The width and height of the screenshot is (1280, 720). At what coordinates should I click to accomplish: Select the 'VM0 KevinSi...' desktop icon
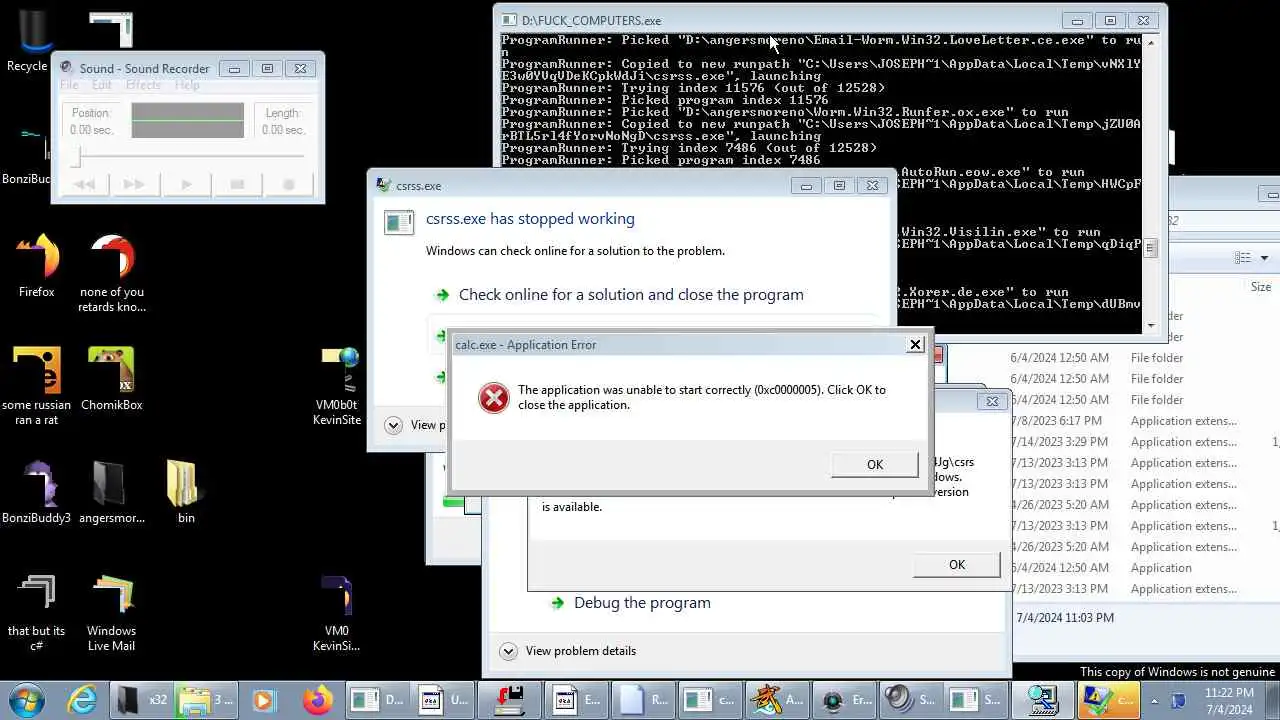click(337, 613)
